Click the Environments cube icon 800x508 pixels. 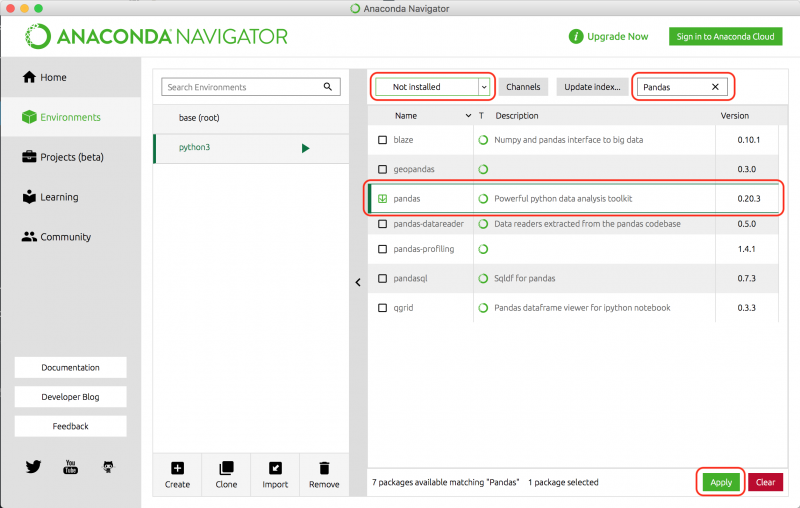(29, 117)
